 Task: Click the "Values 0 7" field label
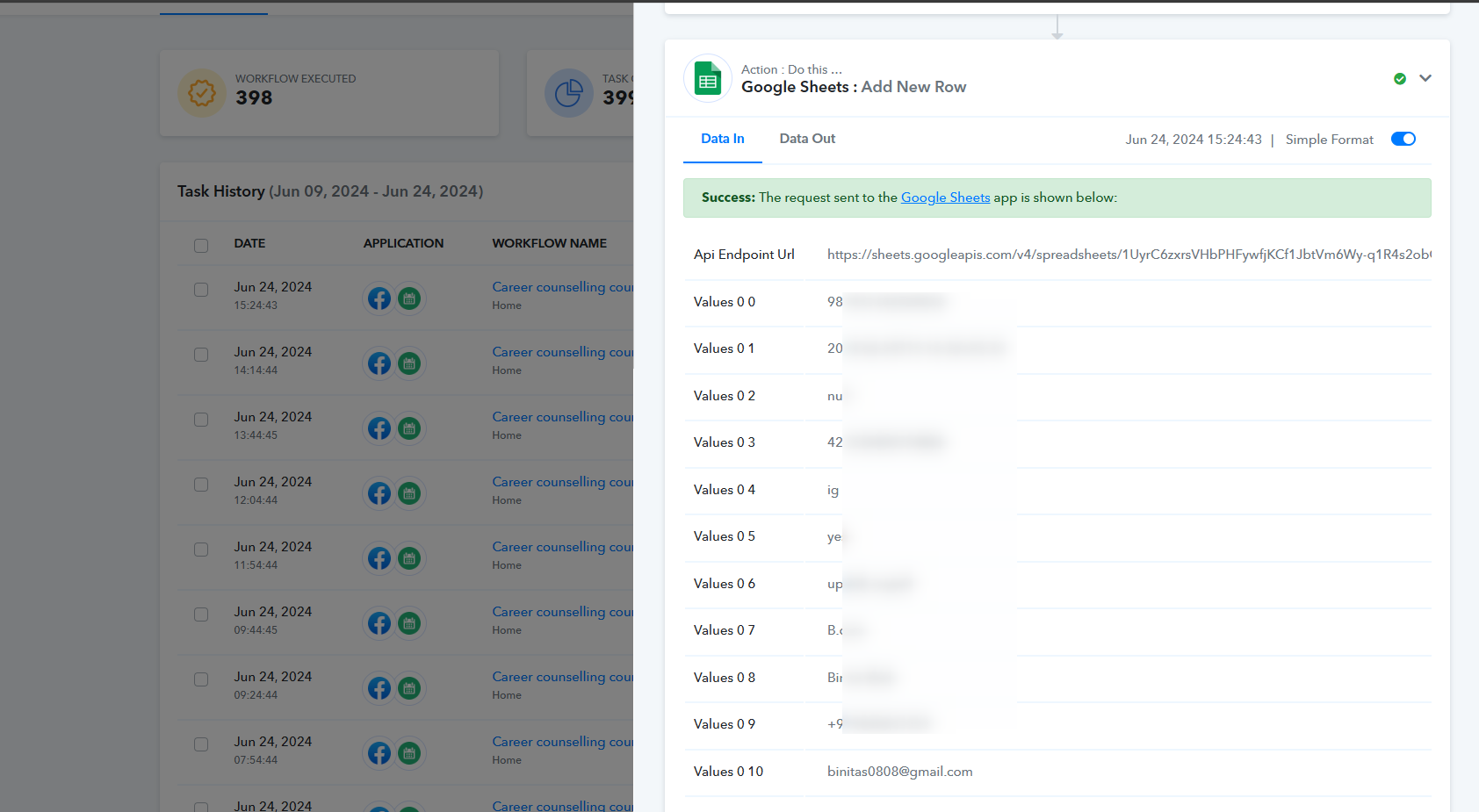[x=725, y=630]
